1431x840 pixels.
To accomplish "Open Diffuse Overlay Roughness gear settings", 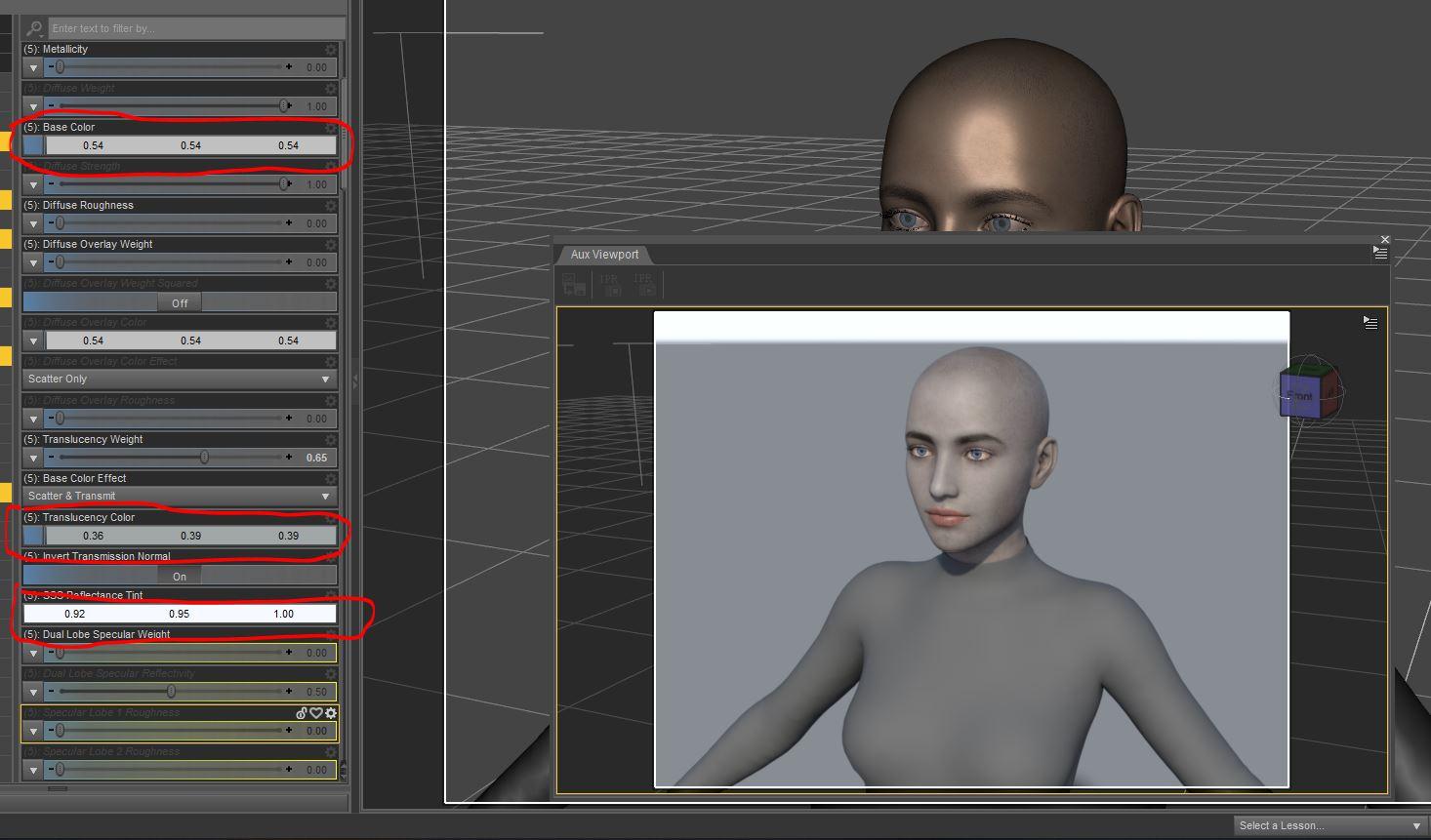I will tap(331, 400).
